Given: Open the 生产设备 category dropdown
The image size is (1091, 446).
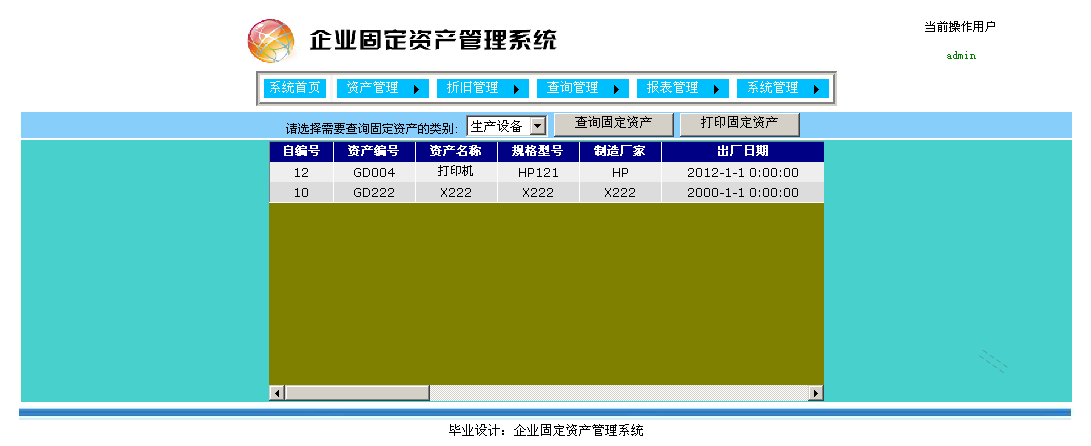Looking at the screenshot, I should [507, 126].
